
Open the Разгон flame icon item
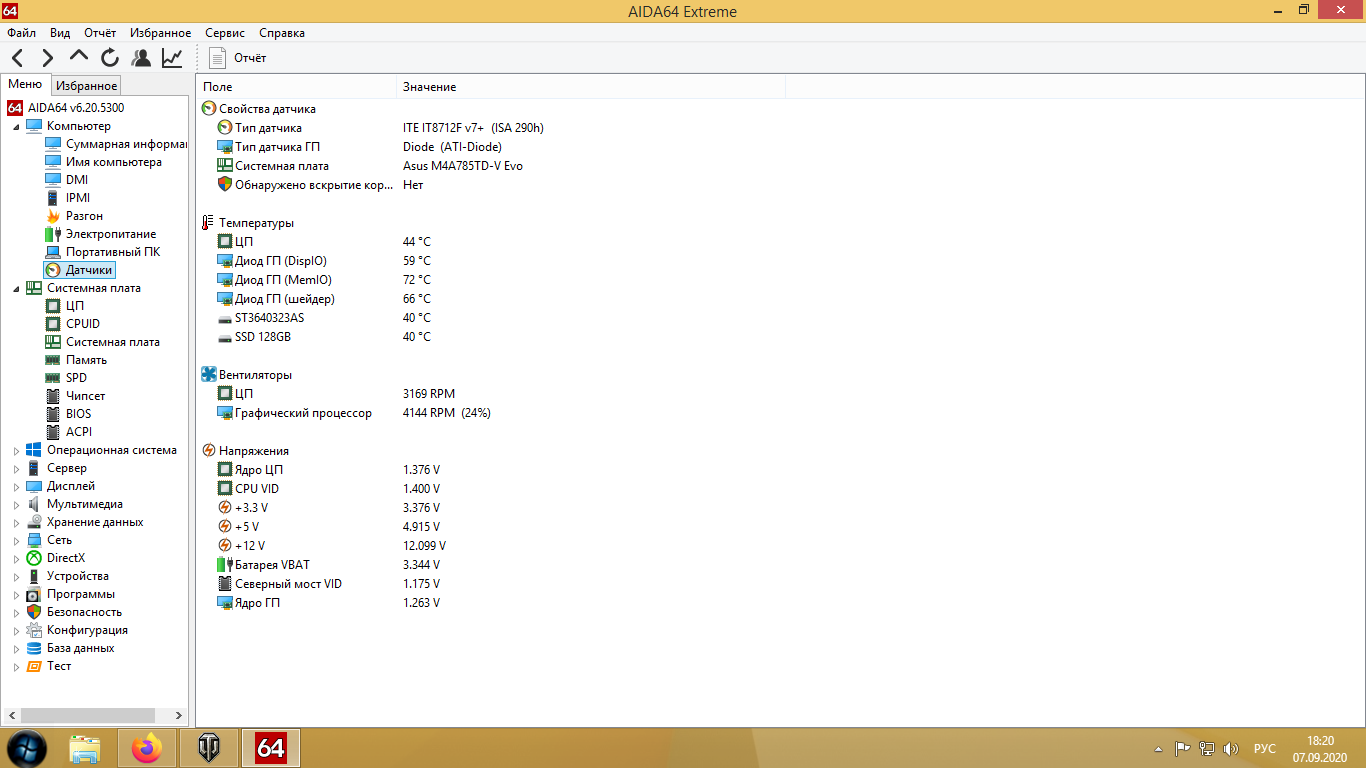point(53,216)
